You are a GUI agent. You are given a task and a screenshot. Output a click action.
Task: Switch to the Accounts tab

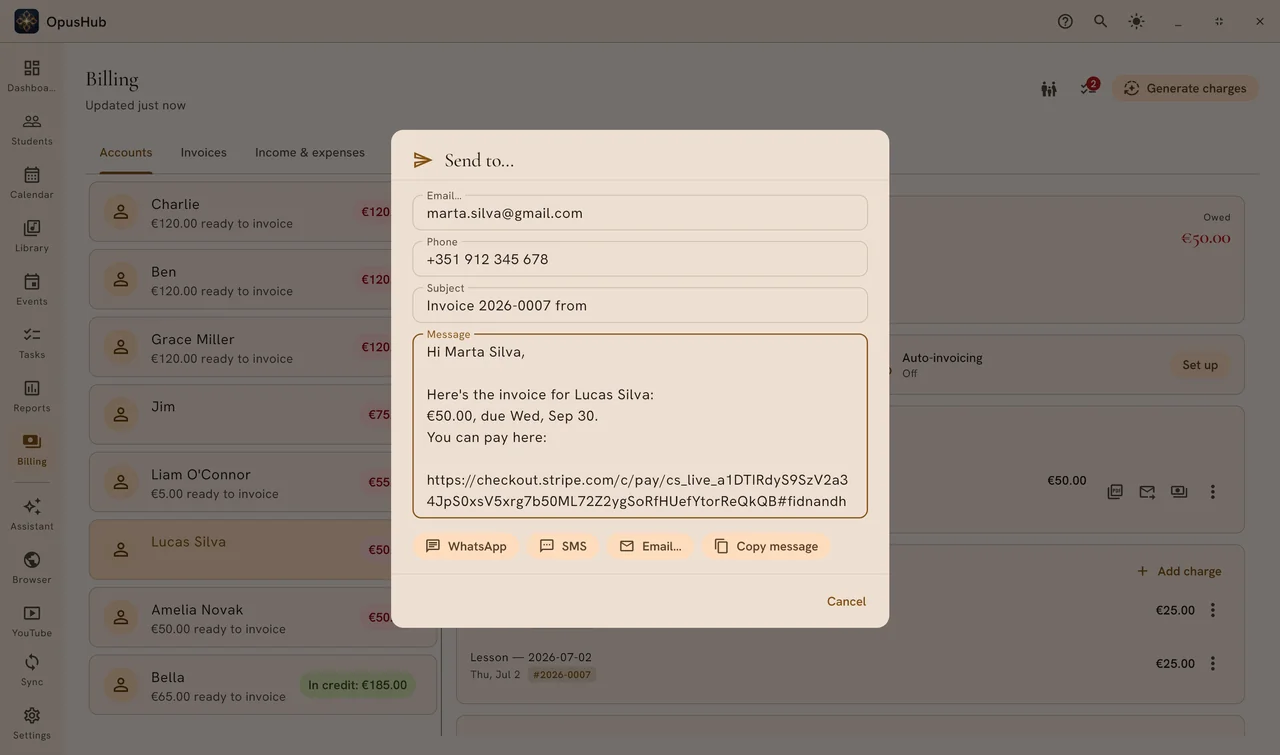pyautogui.click(x=126, y=153)
